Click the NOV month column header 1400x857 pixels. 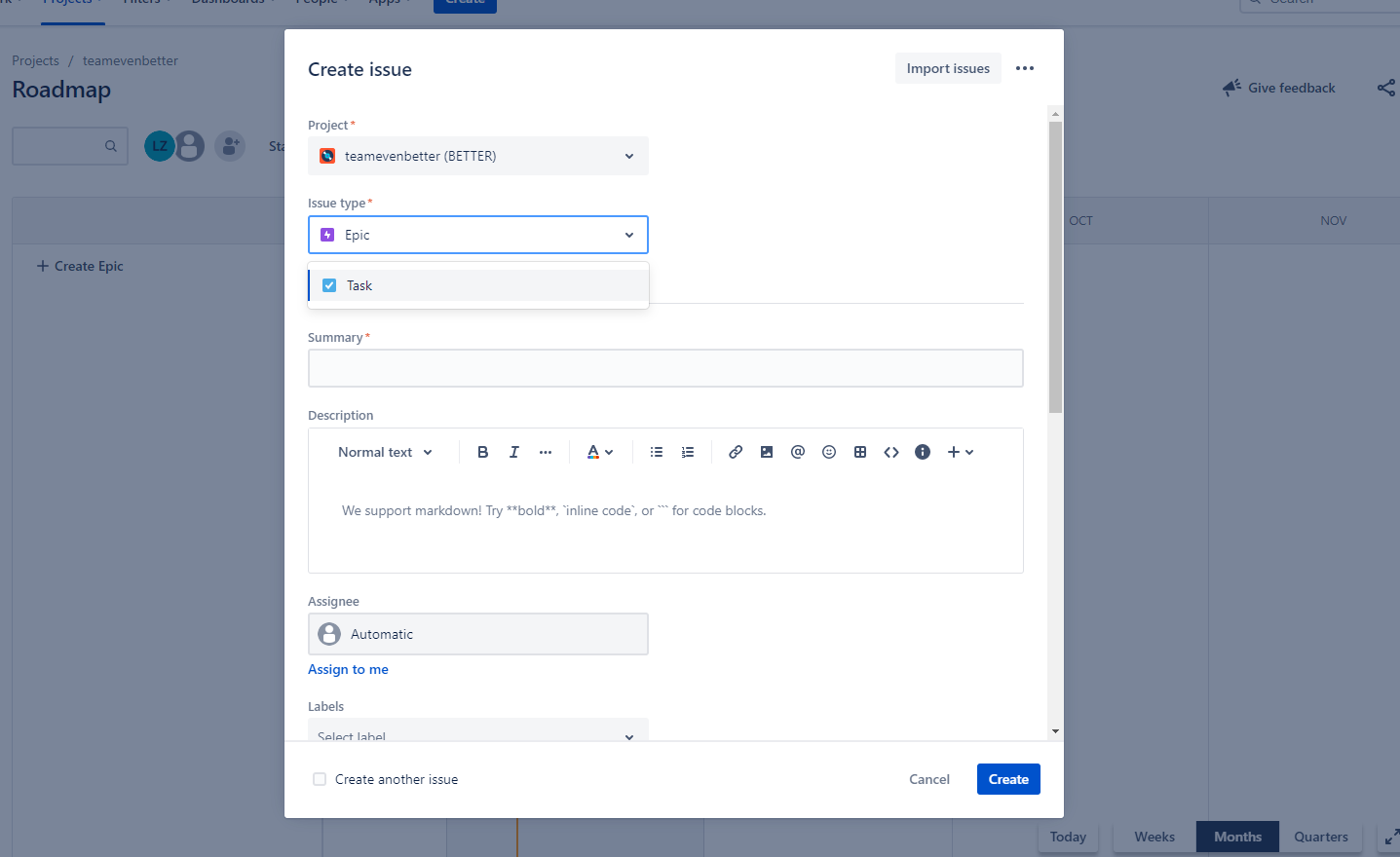(x=1334, y=221)
